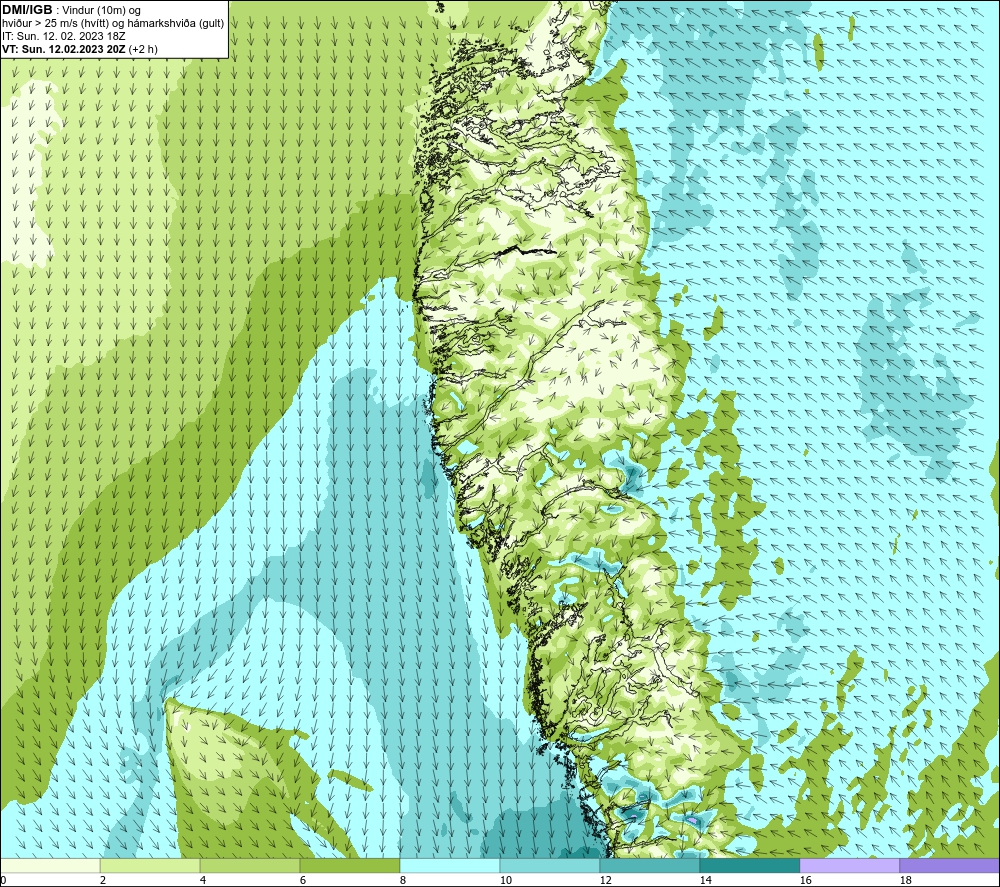Image resolution: width=1000 pixels, height=887 pixels.
Task: Select the pale yellow 0–2 m/s scale swatch
Action: pos(50,865)
